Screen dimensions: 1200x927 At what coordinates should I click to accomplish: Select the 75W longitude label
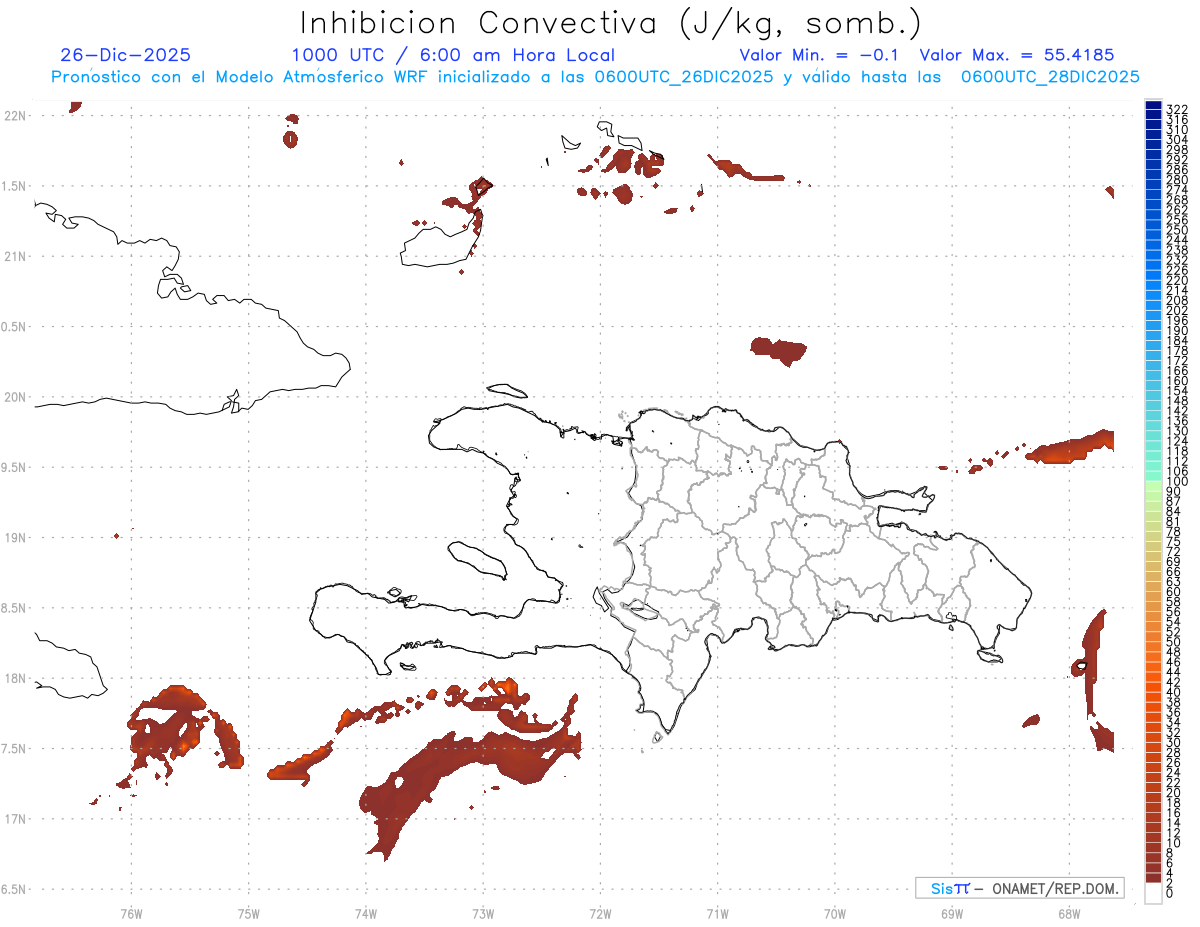(x=248, y=913)
